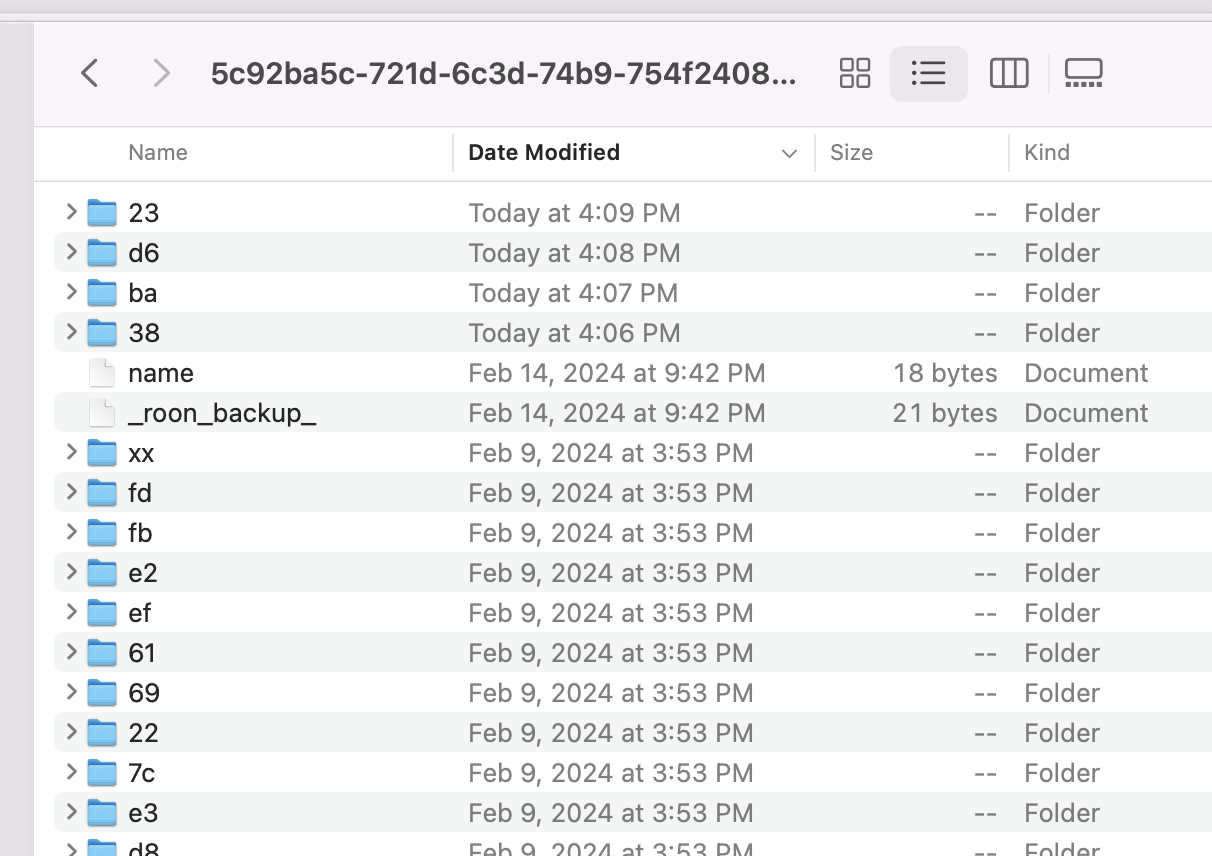This screenshot has width=1212, height=856.
Task: Click Today at 4:09 PM date
Action: [574, 213]
